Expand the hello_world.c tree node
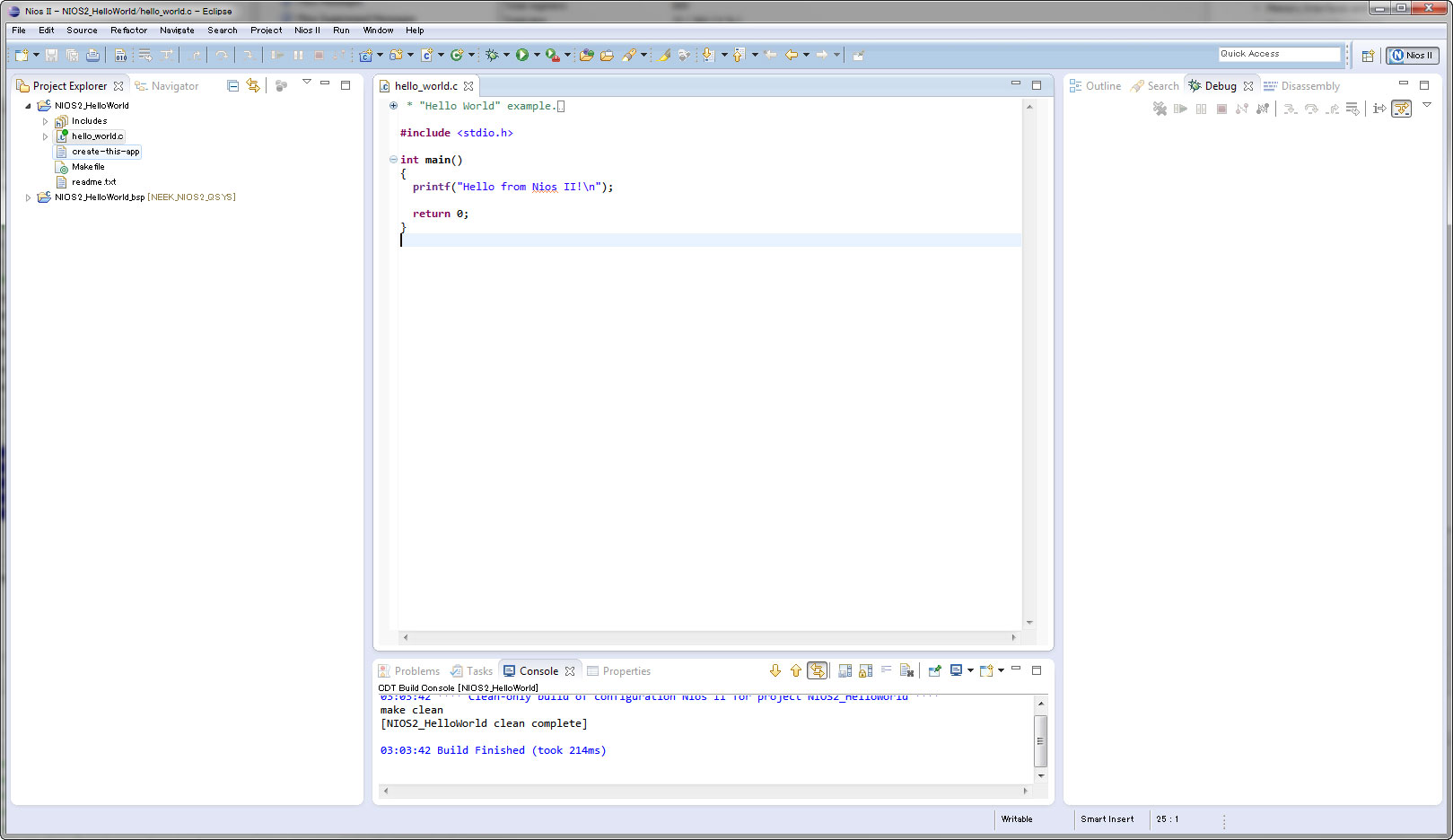This screenshot has height=840, width=1453. tap(45, 136)
